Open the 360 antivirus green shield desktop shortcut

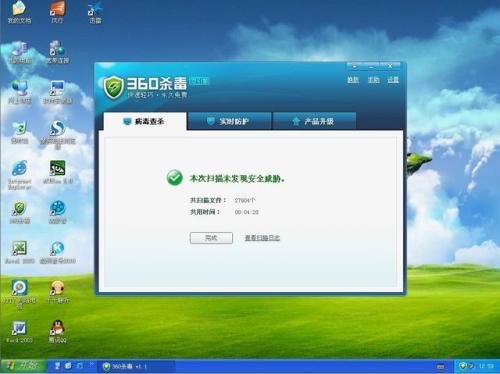(x=19, y=212)
